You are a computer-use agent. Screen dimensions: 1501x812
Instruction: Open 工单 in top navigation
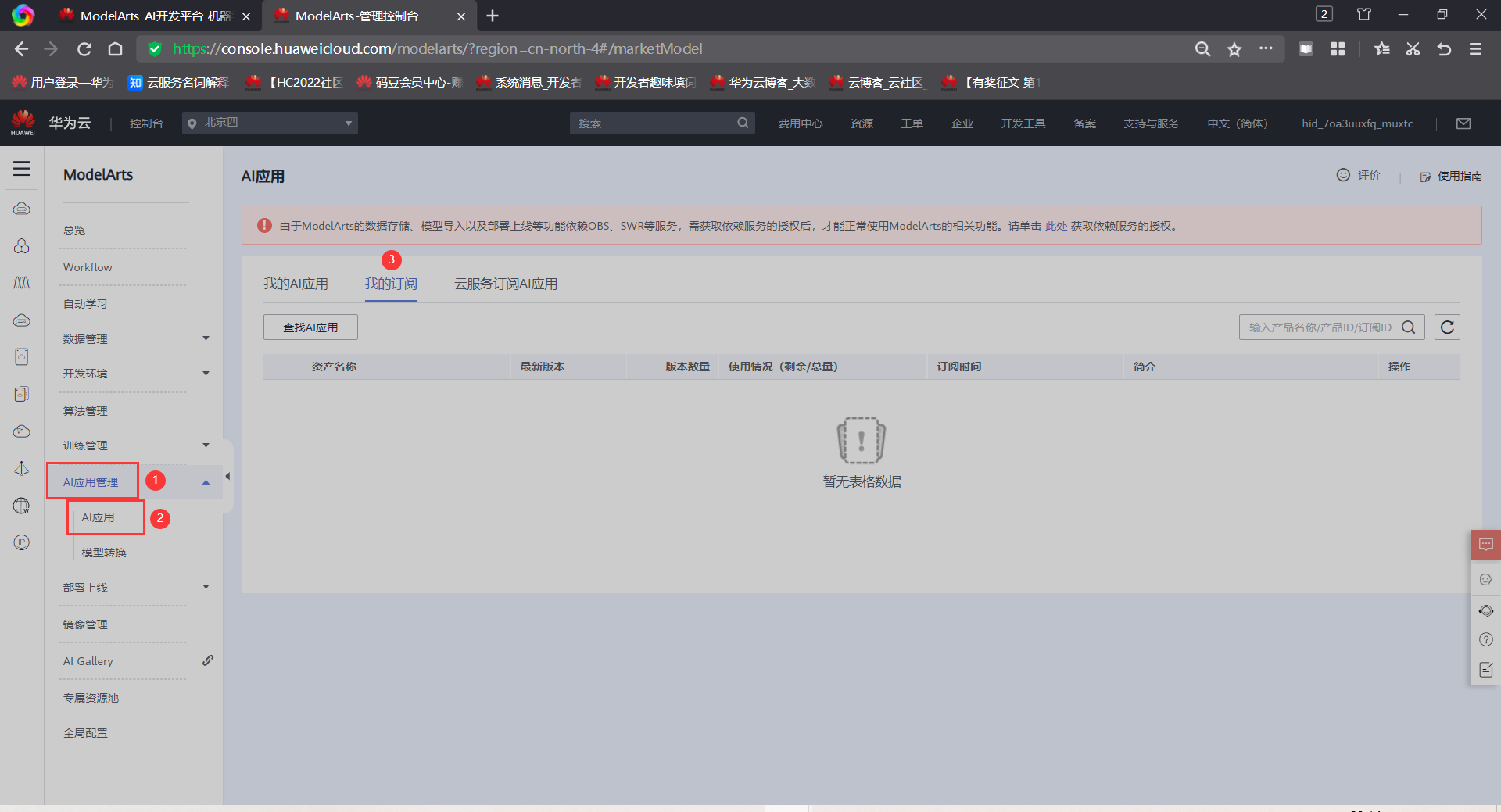click(x=912, y=123)
